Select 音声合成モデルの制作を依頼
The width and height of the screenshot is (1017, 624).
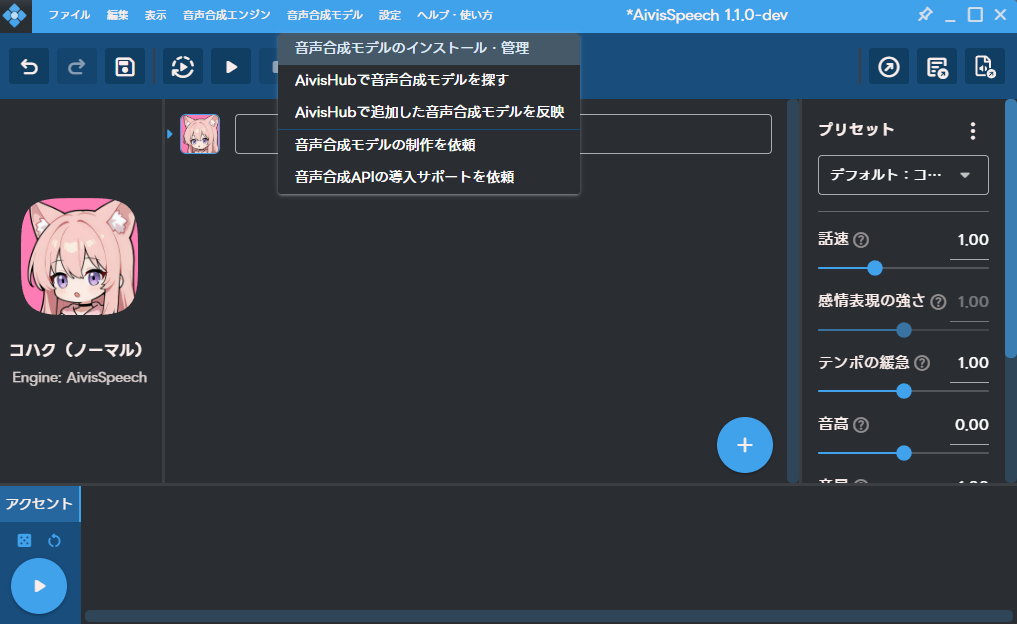[429, 145]
